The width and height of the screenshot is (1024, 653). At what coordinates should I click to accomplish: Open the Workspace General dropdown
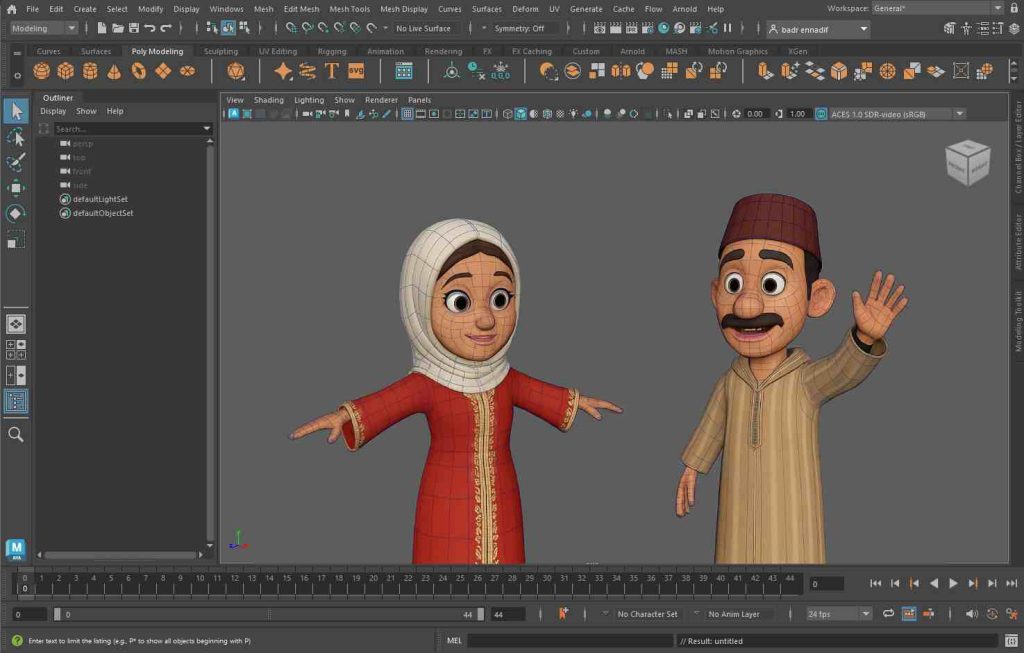tap(937, 8)
